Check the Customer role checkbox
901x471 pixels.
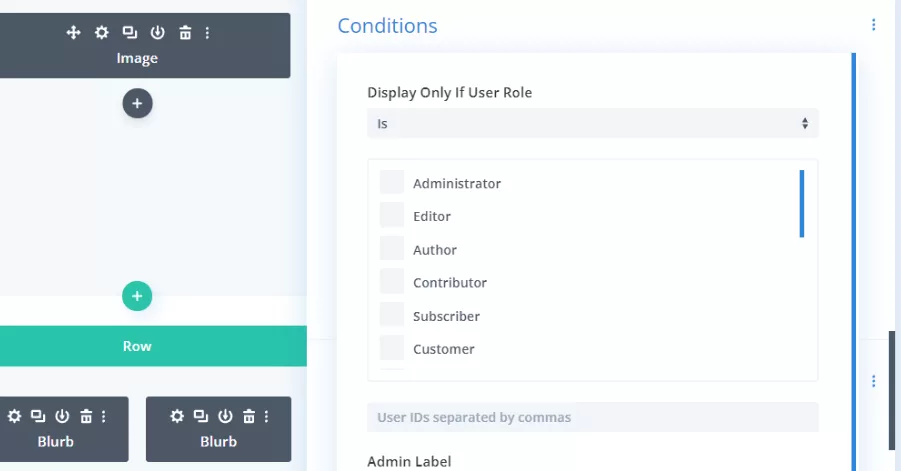point(392,348)
